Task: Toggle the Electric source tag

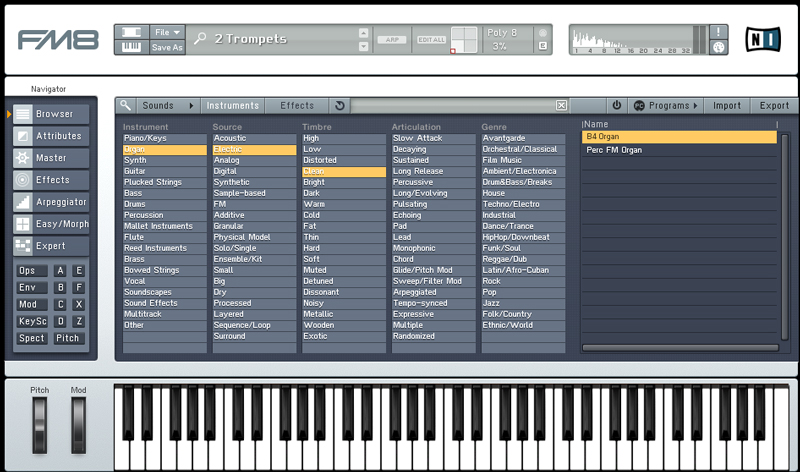Action: tap(254, 150)
